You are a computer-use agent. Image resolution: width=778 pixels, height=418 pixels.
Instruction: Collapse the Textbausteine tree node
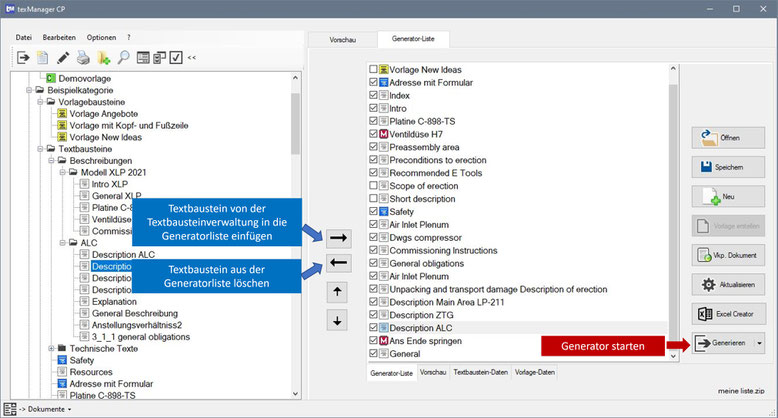[40, 149]
